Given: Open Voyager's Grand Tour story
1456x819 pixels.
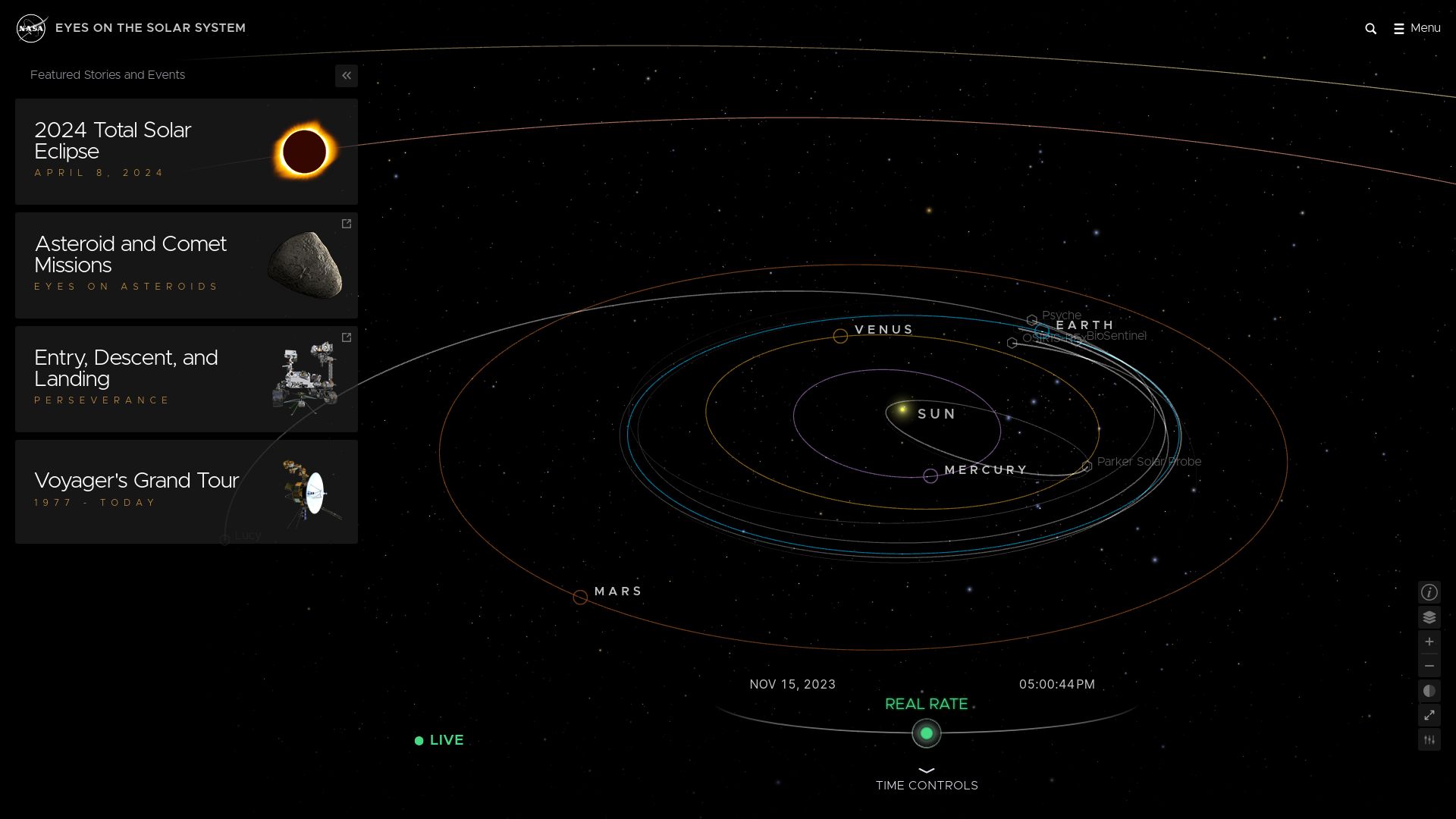Looking at the screenshot, I should (187, 491).
